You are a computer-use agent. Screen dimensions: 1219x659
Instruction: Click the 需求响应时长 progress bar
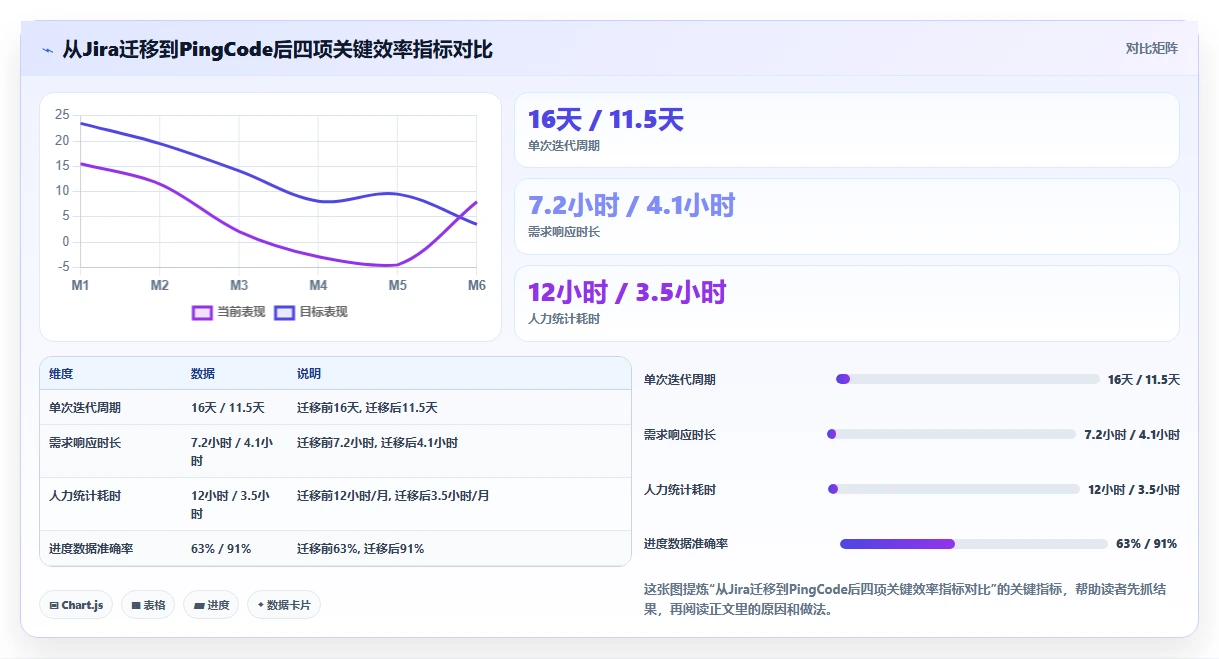point(951,434)
